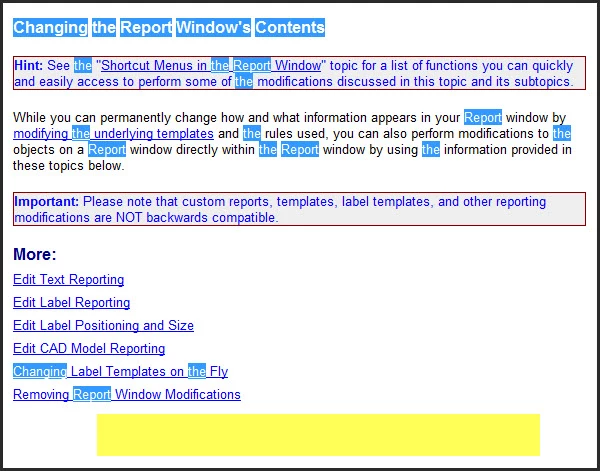Viewport: 600px width, 471px height.
Task: Click the words 'NOT backwards compatible'
Action: (197, 218)
